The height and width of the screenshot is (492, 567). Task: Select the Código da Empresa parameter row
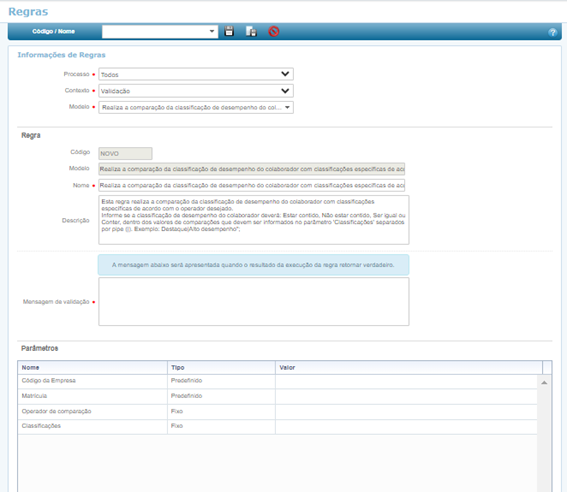coord(277,381)
